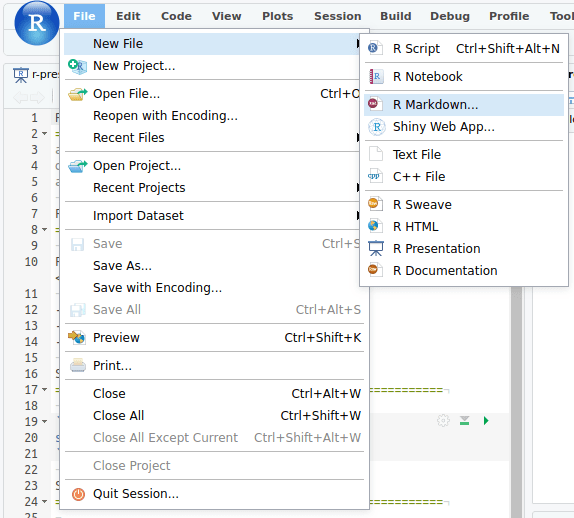Click the New Project icon
Viewport: 574px width, 518px height.
click(77, 66)
